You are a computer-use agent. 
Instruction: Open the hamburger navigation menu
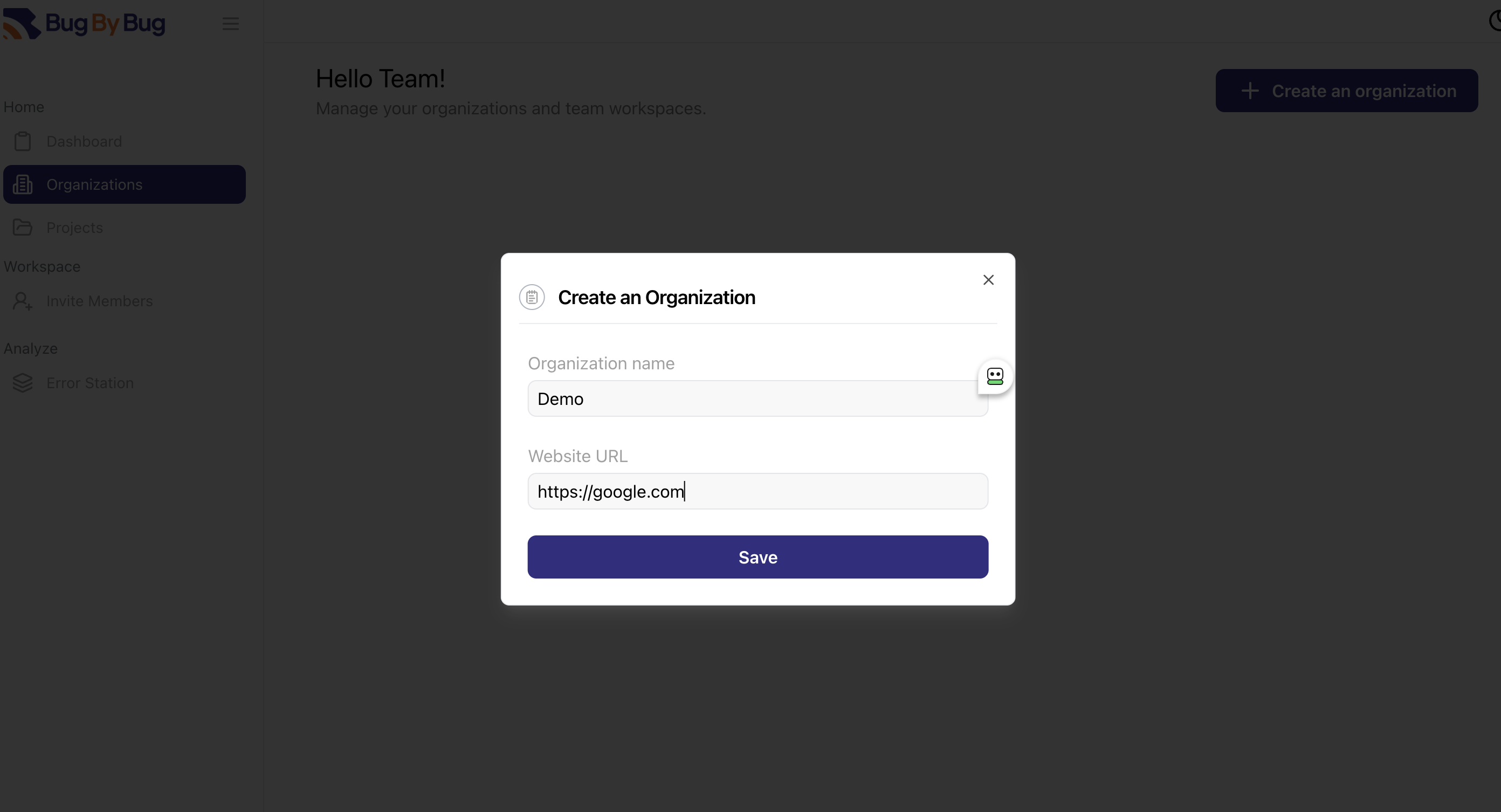pyautogui.click(x=231, y=24)
